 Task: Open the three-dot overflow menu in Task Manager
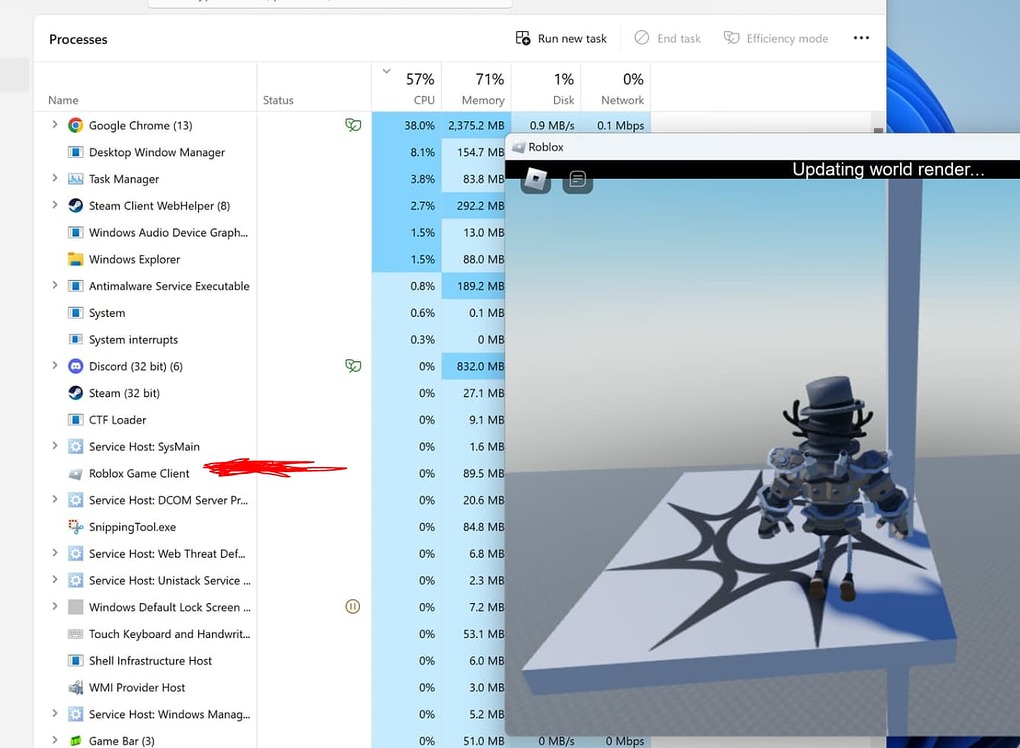[861, 38]
